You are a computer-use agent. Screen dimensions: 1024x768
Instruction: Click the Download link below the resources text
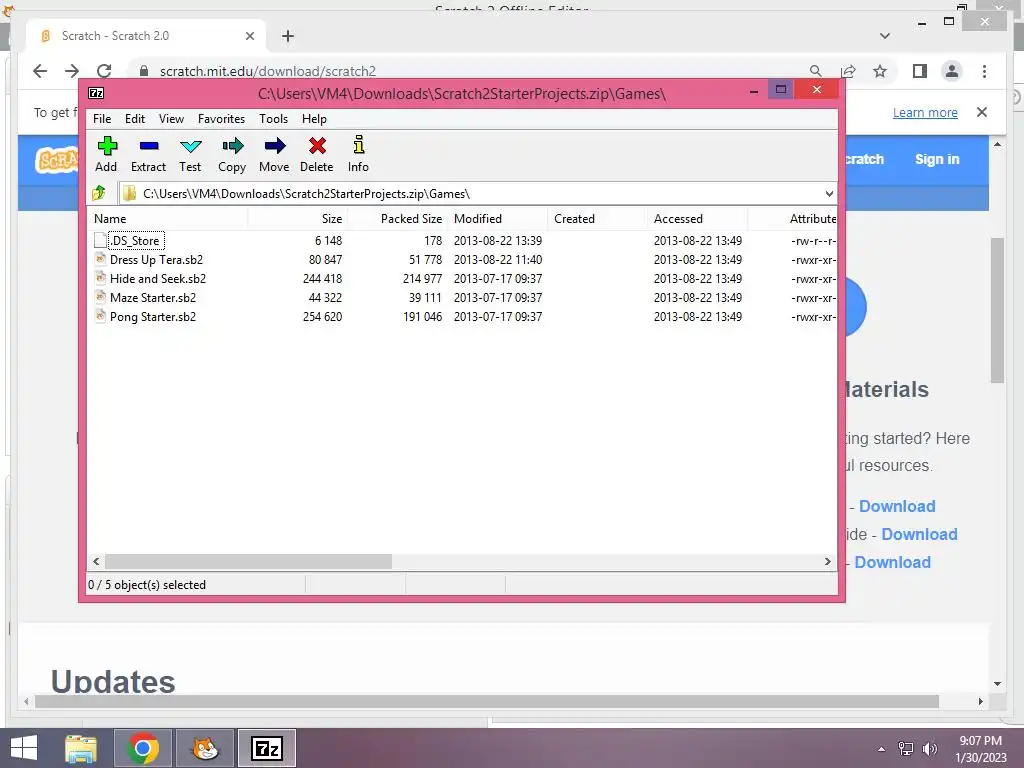tap(897, 506)
